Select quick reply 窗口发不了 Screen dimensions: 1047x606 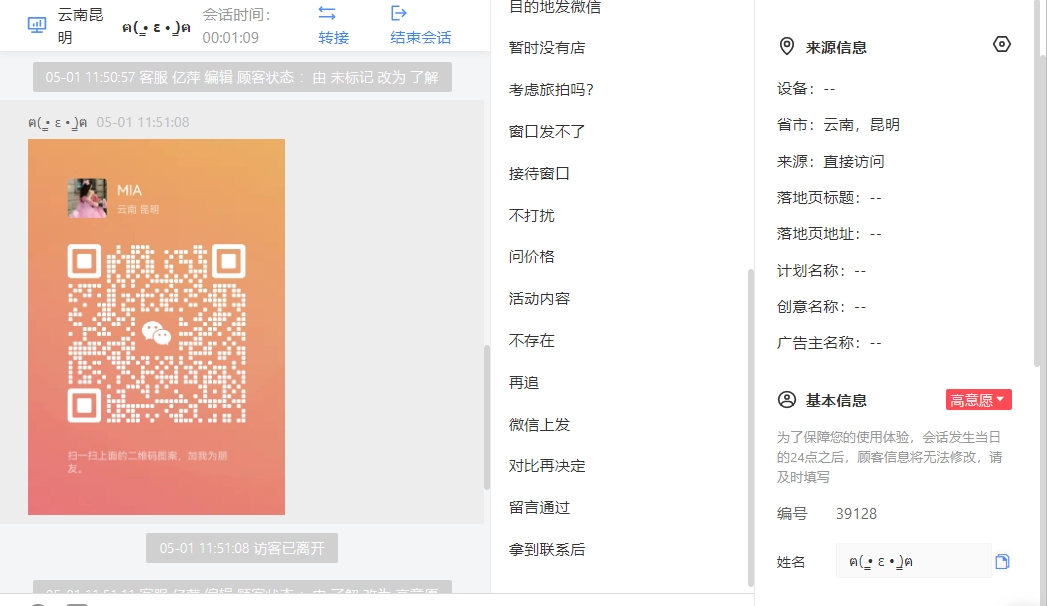547,131
